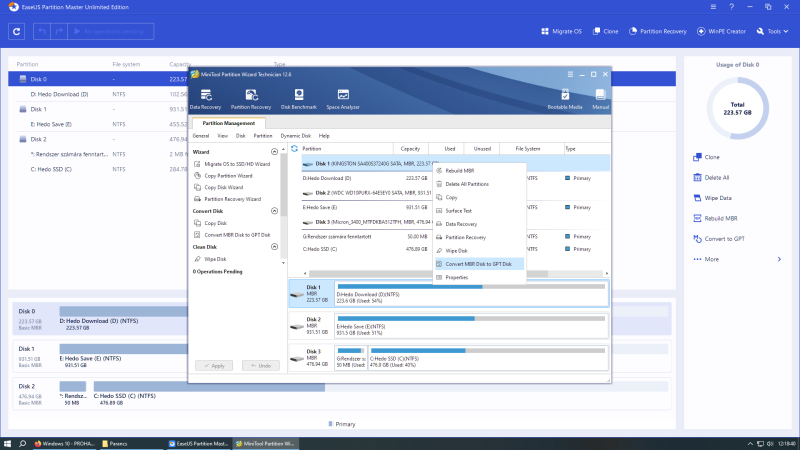
Task: Open the EaseUS help question mark
Action: tap(731, 7)
